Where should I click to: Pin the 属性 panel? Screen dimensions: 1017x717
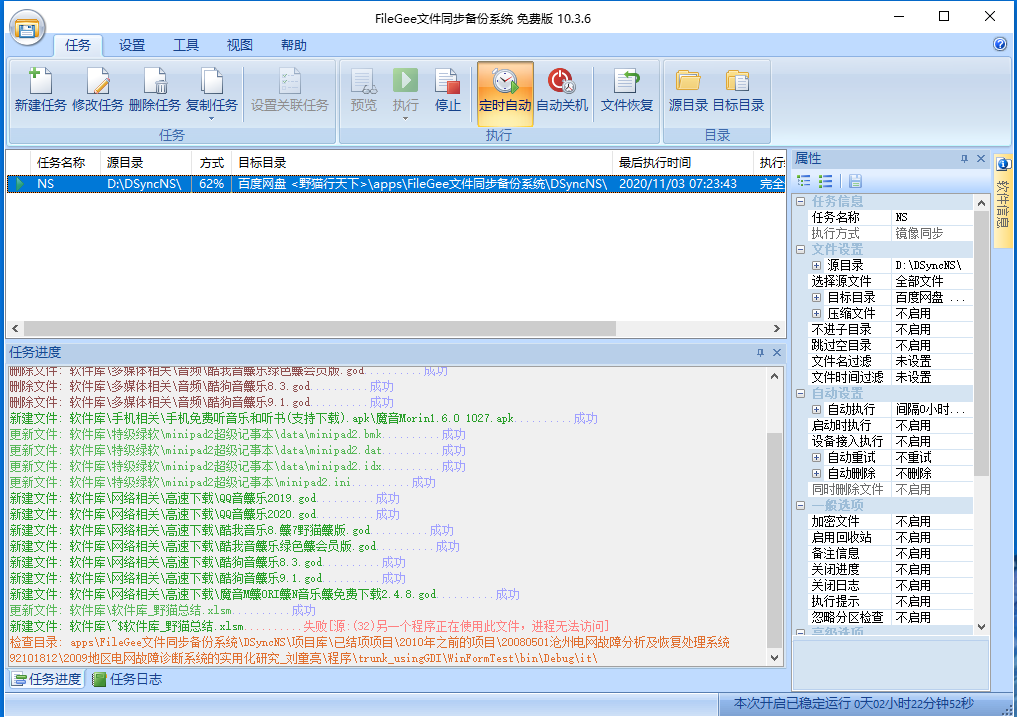click(x=964, y=158)
